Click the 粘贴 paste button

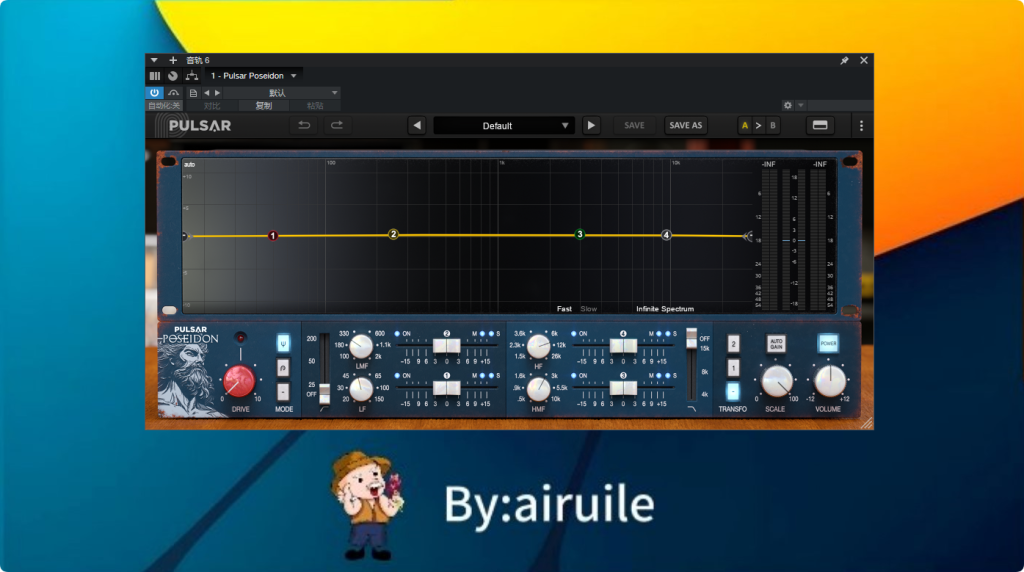315,106
